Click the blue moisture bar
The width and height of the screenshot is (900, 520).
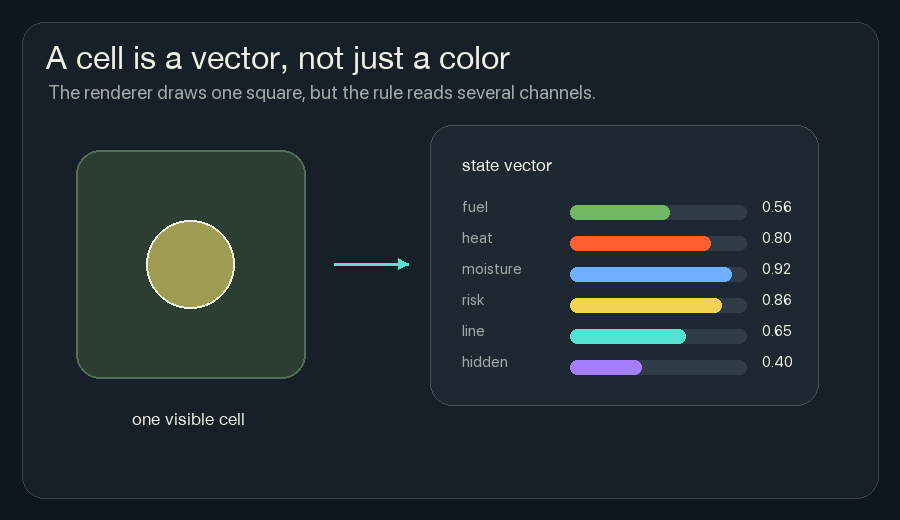tap(651, 274)
